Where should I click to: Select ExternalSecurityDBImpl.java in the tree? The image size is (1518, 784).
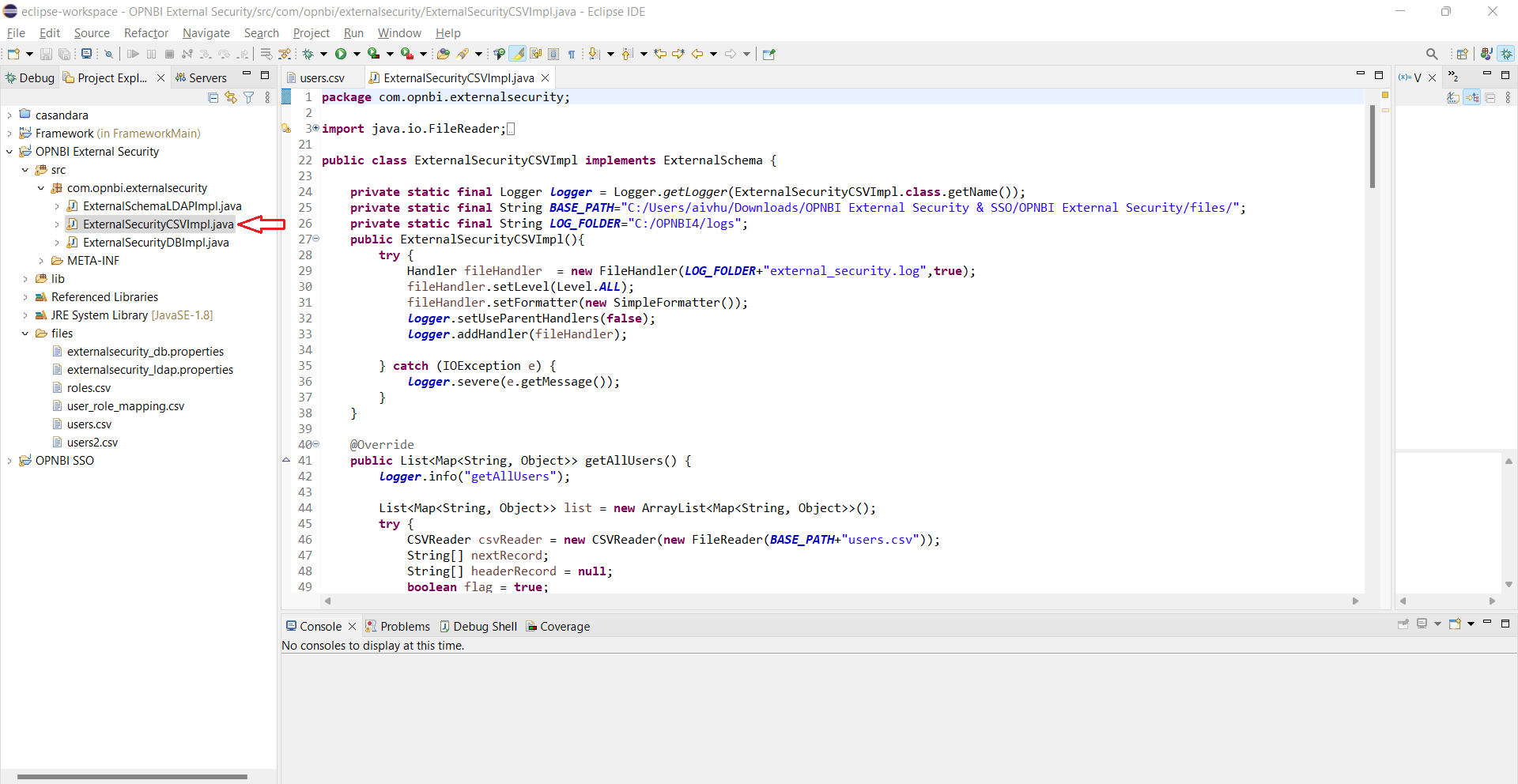click(156, 242)
